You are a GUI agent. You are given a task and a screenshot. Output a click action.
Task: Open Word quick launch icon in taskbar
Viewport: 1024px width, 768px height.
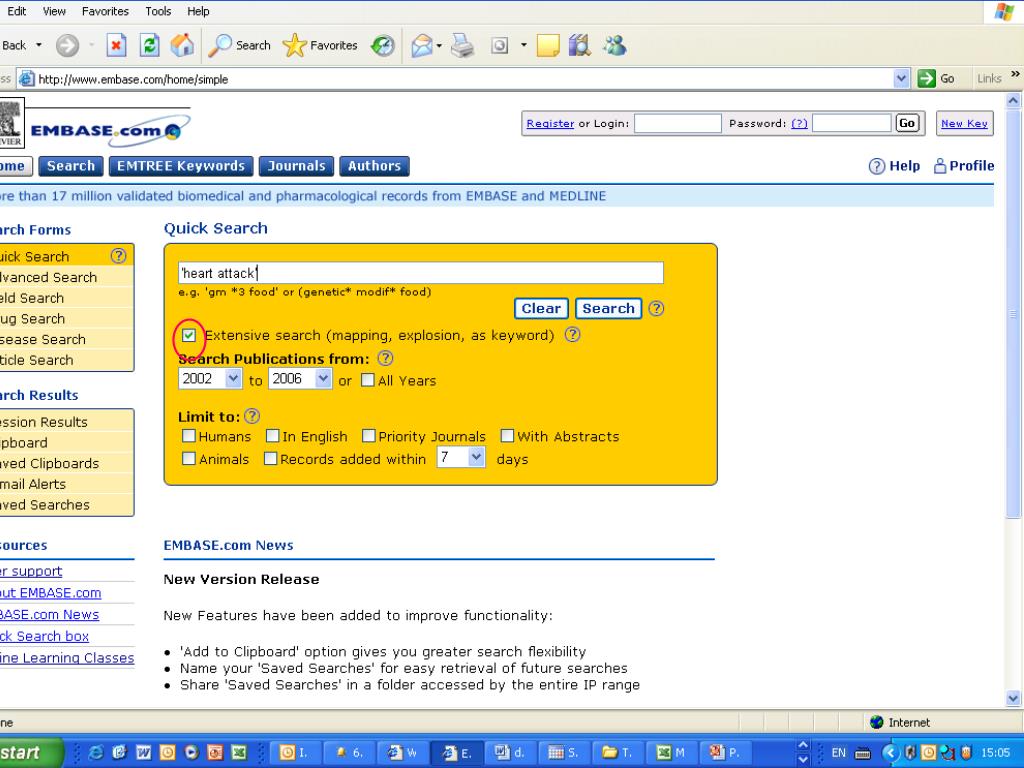[x=143, y=752]
